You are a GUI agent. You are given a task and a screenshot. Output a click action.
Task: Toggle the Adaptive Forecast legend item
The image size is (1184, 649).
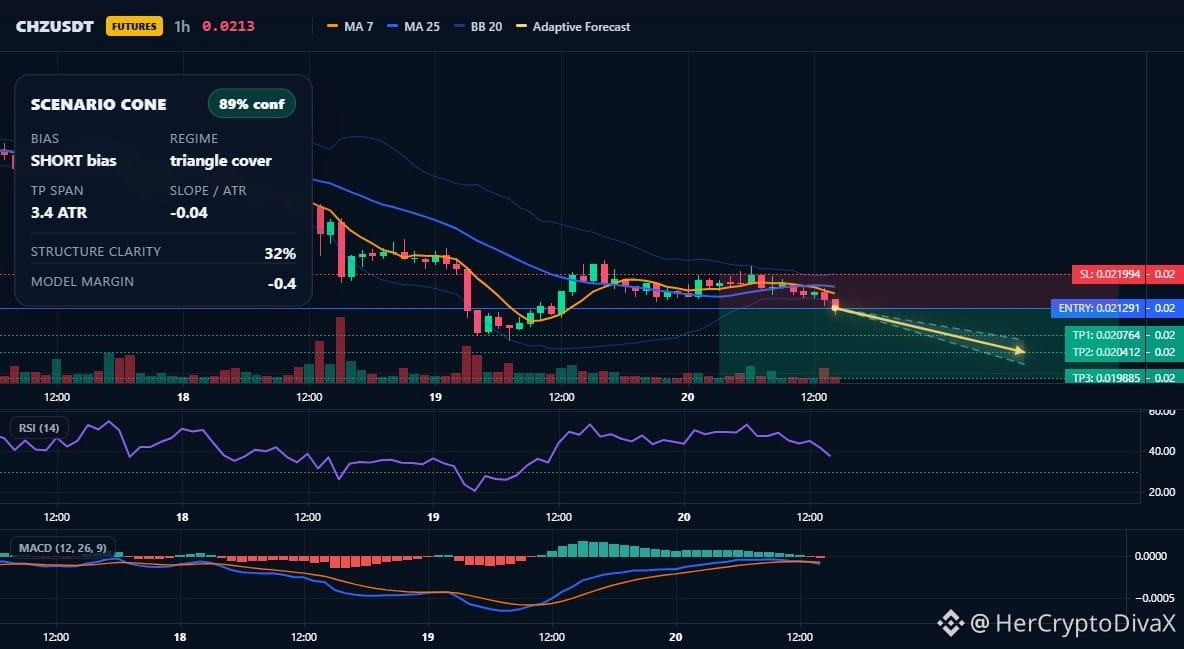[573, 26]
